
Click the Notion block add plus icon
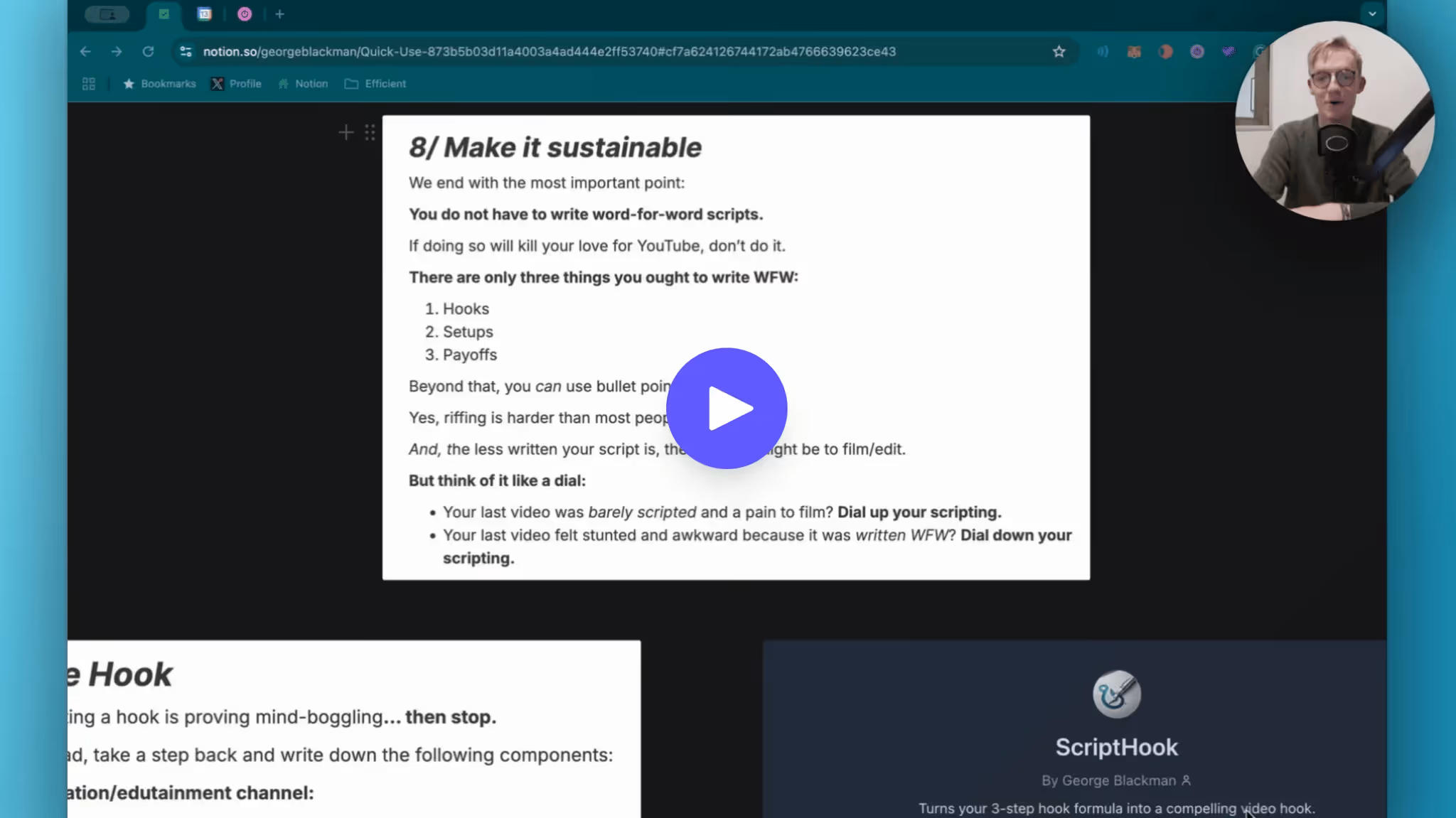346,132
